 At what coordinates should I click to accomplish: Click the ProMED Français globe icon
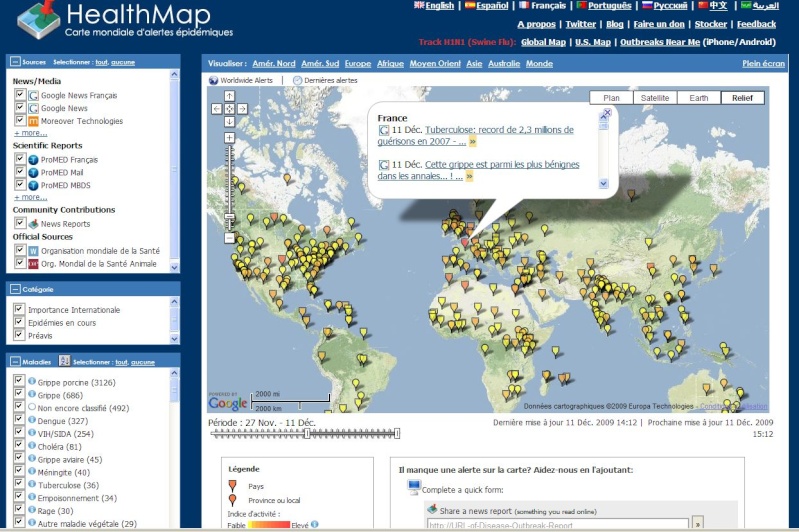click(x=33, y=159)
